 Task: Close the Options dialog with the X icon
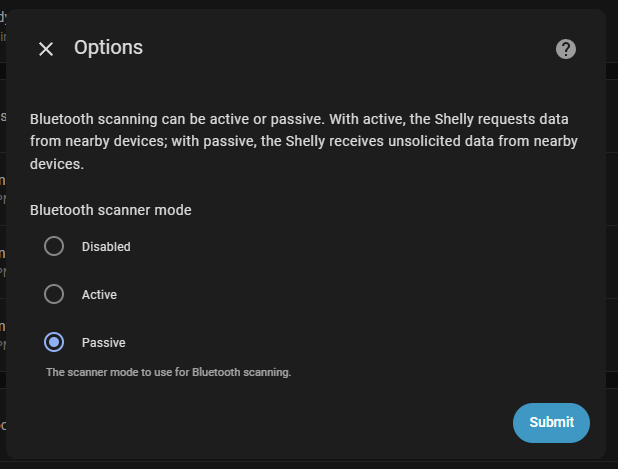coord(46,49)
